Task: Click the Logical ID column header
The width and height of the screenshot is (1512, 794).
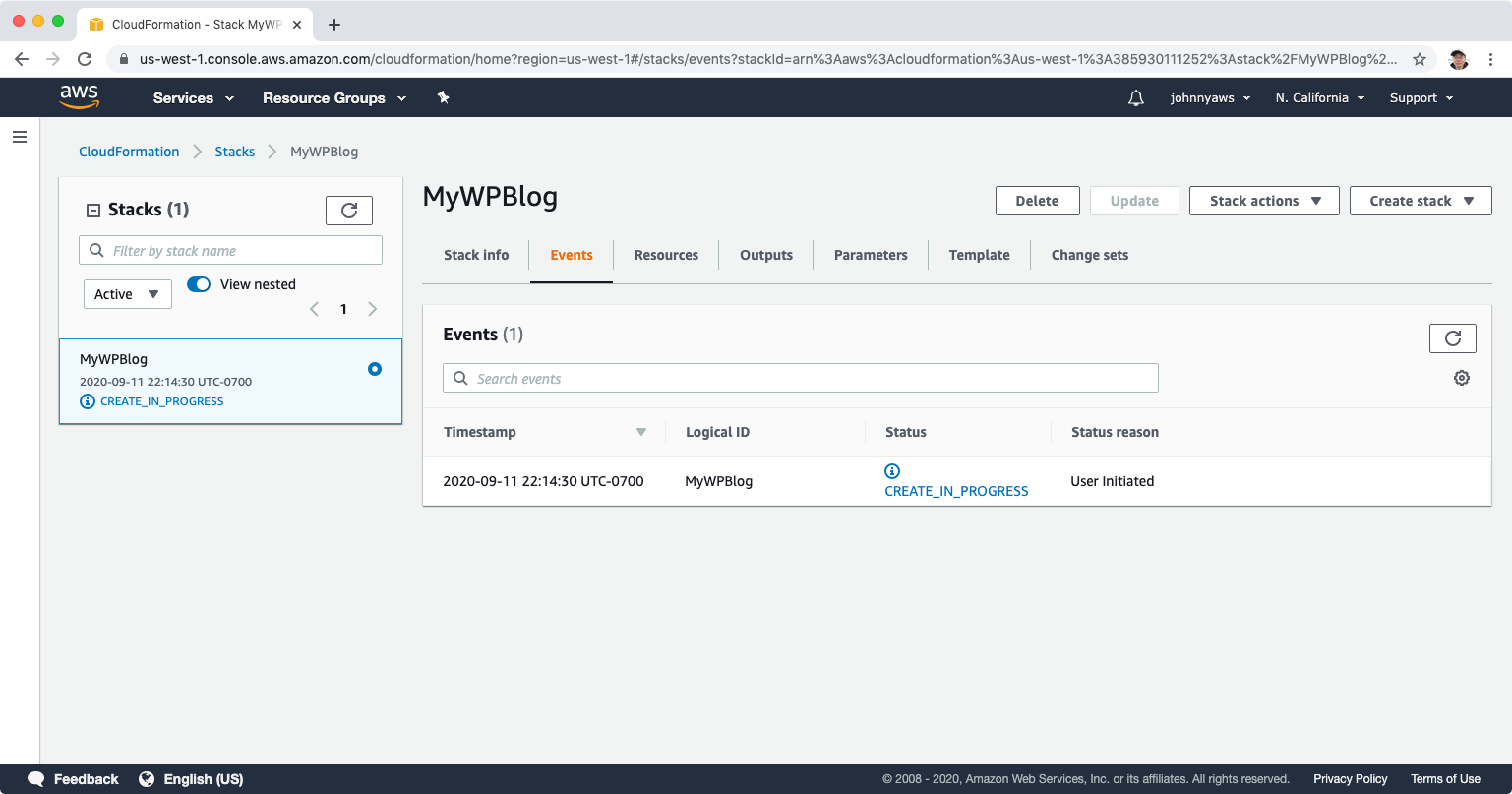Action: tap(717, 432)
